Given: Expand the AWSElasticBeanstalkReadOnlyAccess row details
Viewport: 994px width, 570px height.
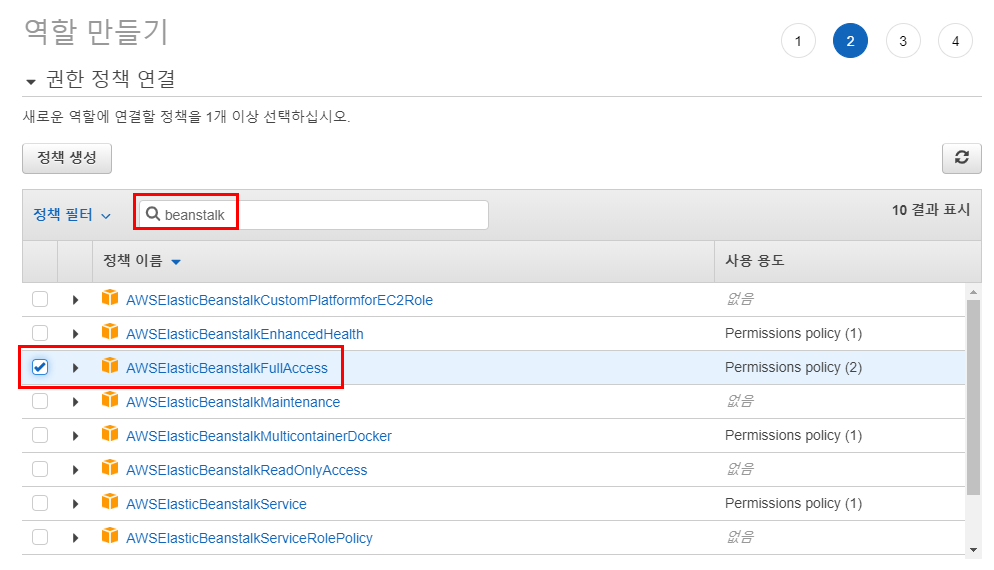Looking at the screenshot, I should click(75, 470).
